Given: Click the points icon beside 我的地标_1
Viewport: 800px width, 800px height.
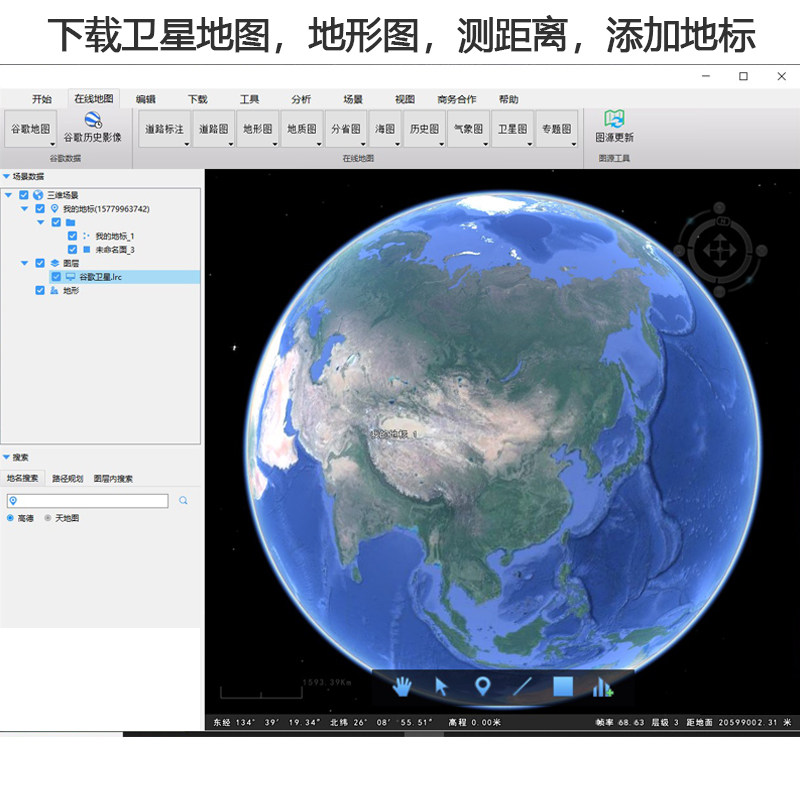Looking at the screenshot, I should (x=86, y=236).
